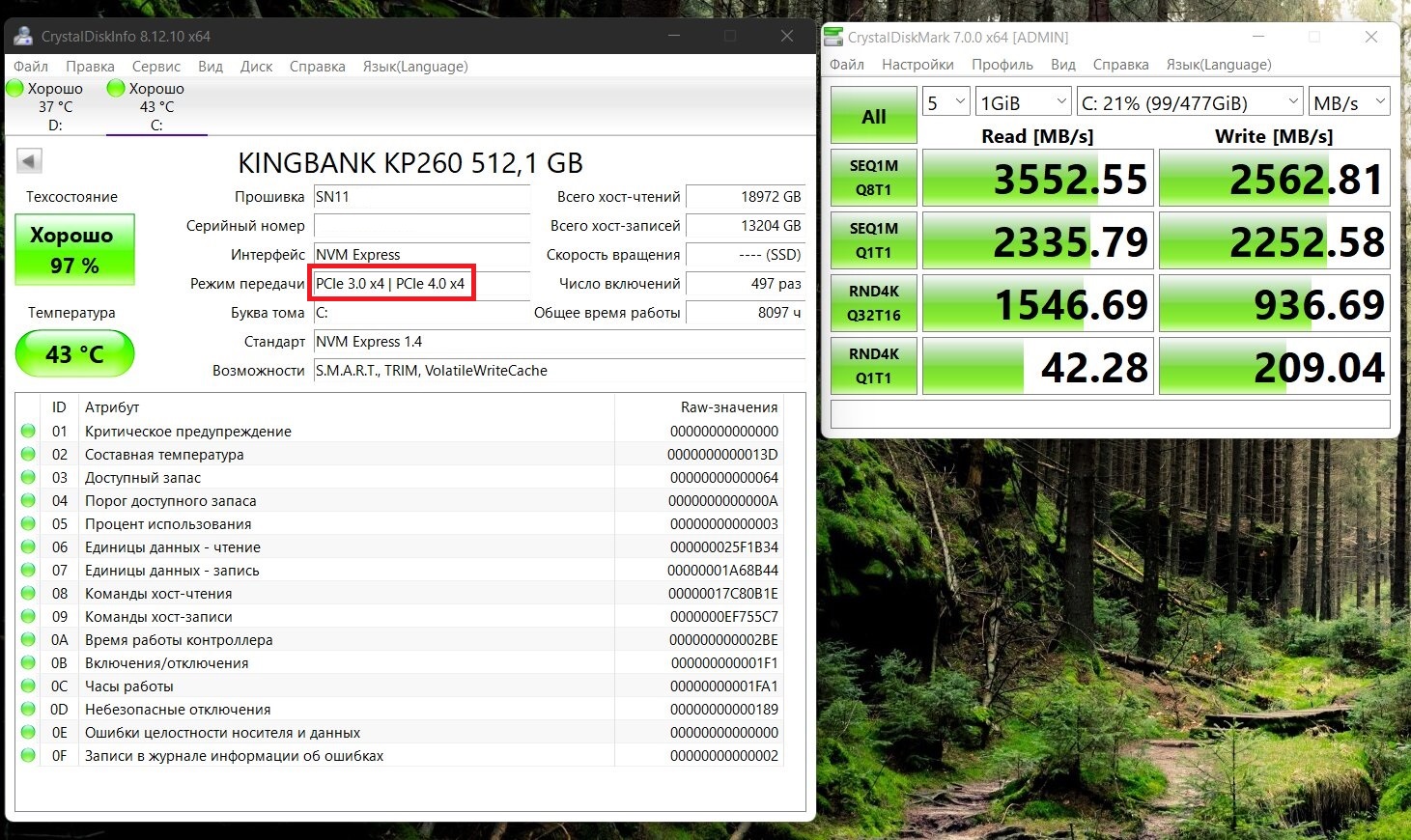Viewport: 1411px width, 840px height.
Task: Run the RND4K Q32T16 test
Action: 874,303
